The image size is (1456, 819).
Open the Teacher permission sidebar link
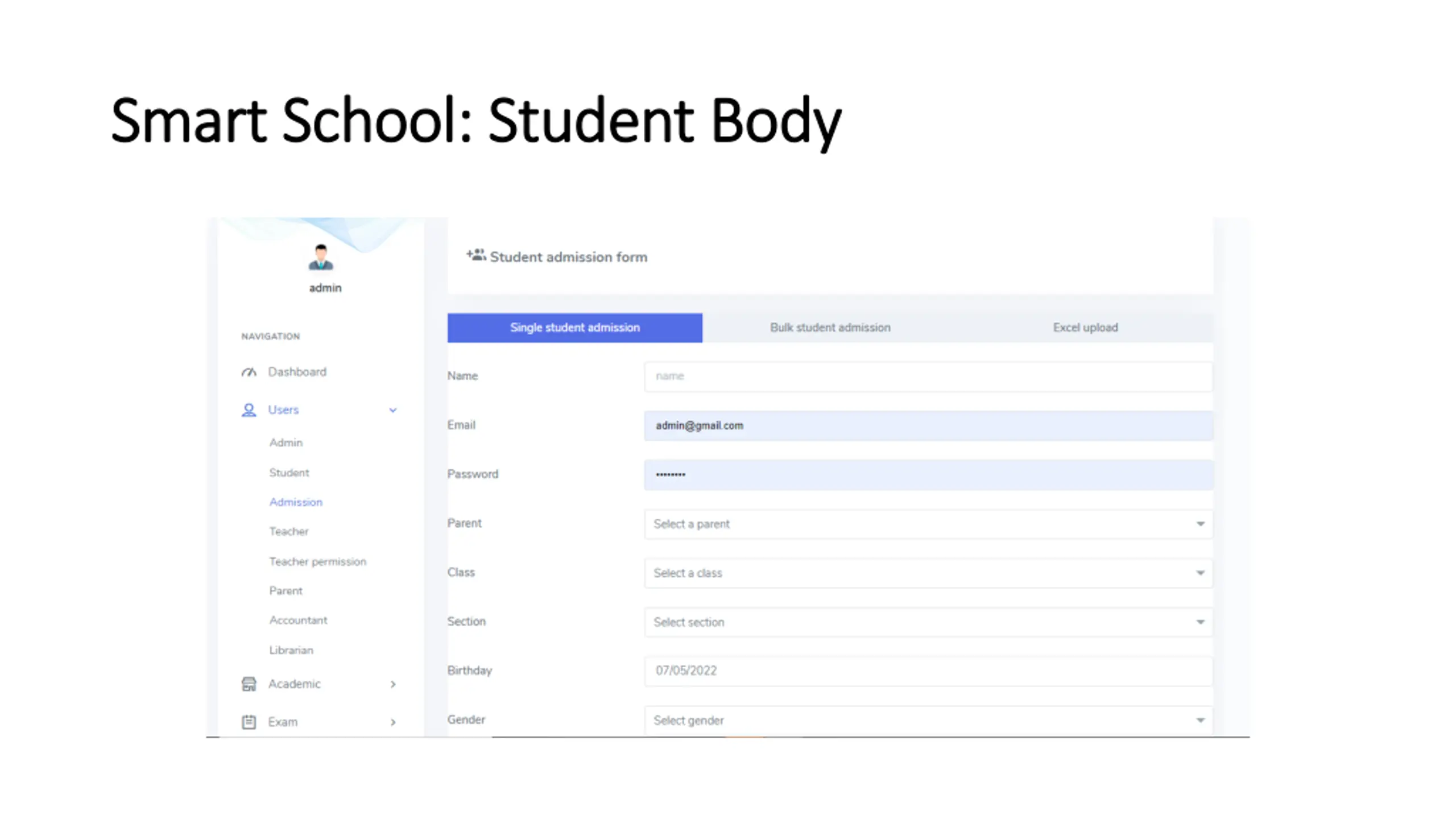click(x=317, y=561)
